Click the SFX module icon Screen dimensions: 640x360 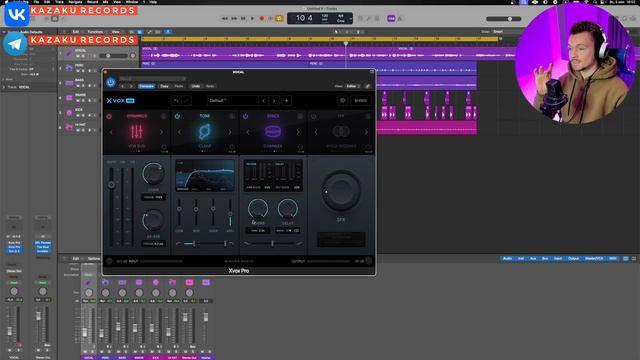(x=341, y=131)
